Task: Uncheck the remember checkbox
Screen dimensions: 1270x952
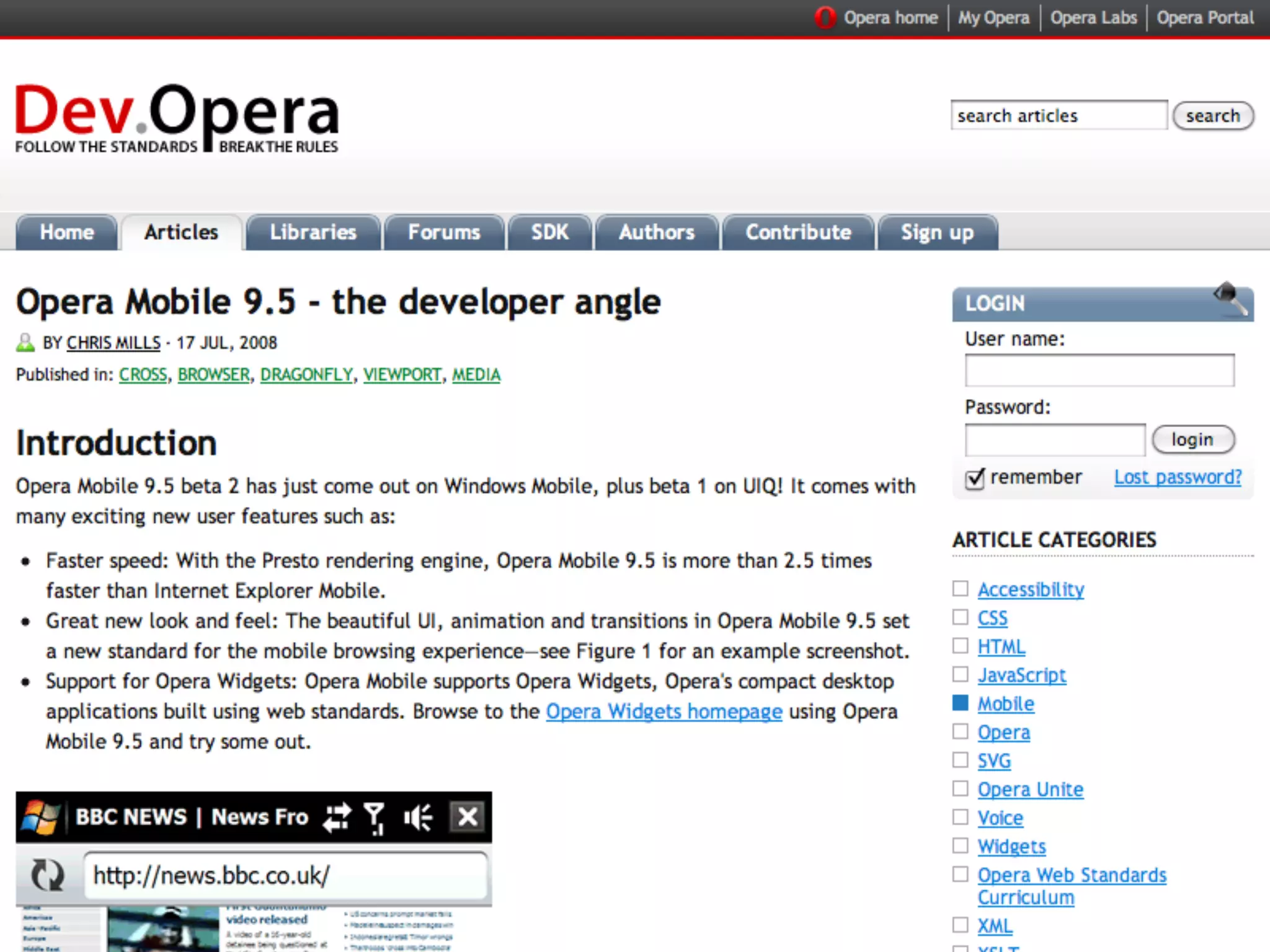Action: (974, 478)
